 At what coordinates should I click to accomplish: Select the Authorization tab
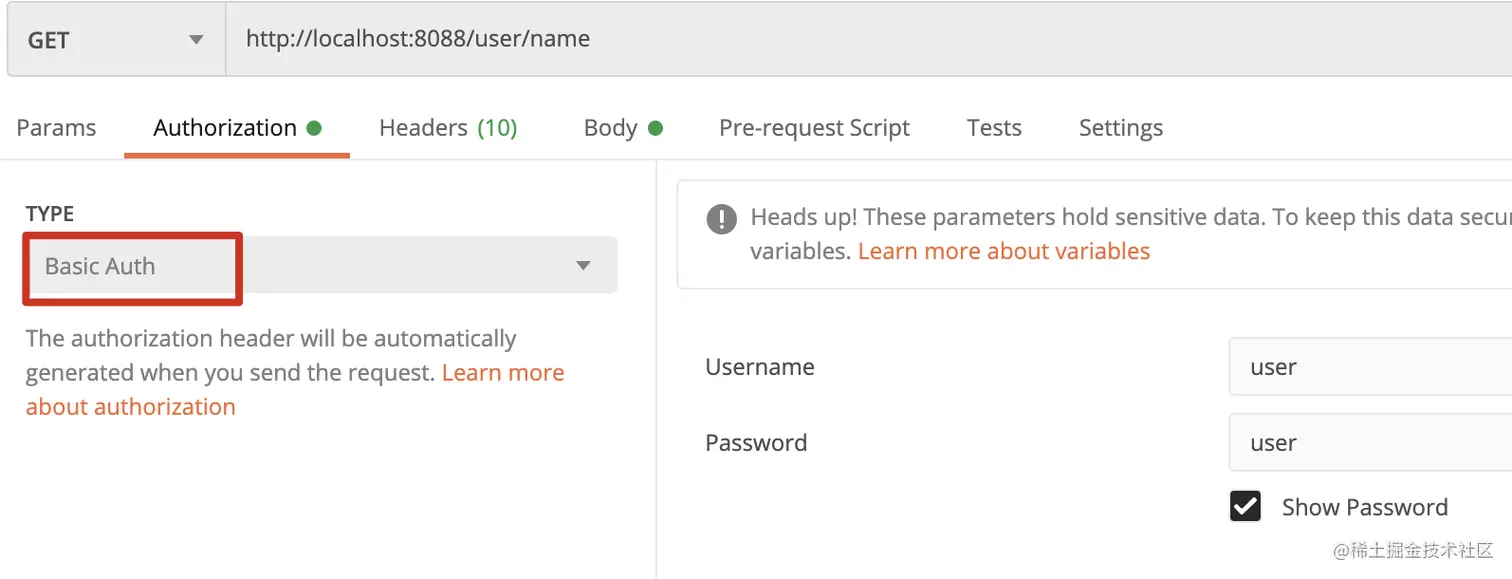tap(225, 128)
